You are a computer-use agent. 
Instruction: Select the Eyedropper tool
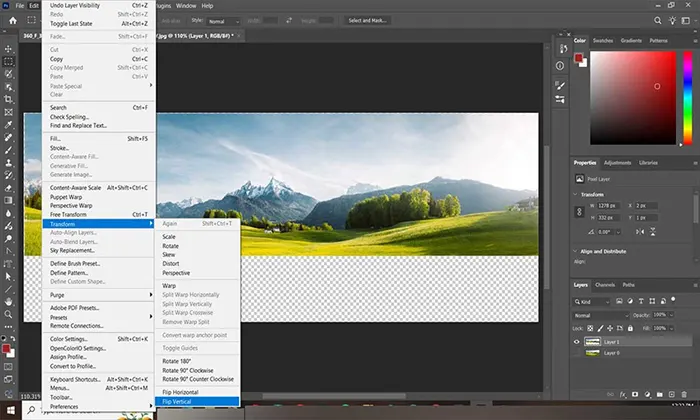tap(8, 125)
